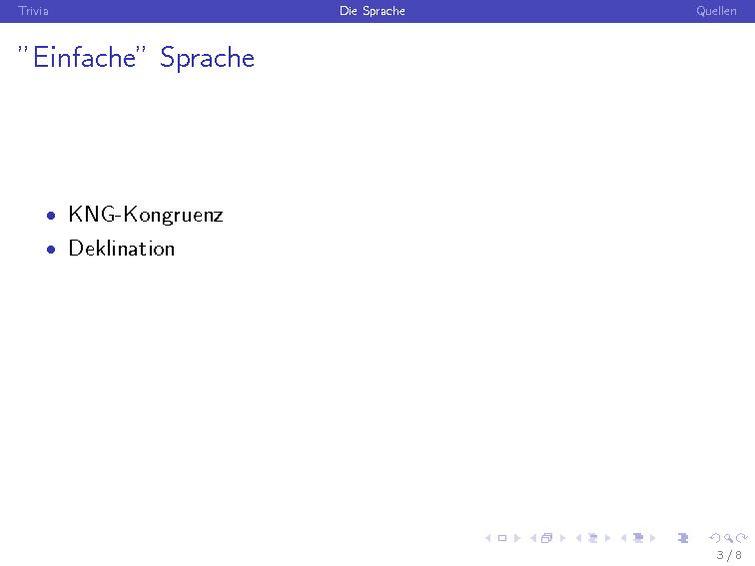
Task: Click the go back curved arrow
Action: point(713,538)
